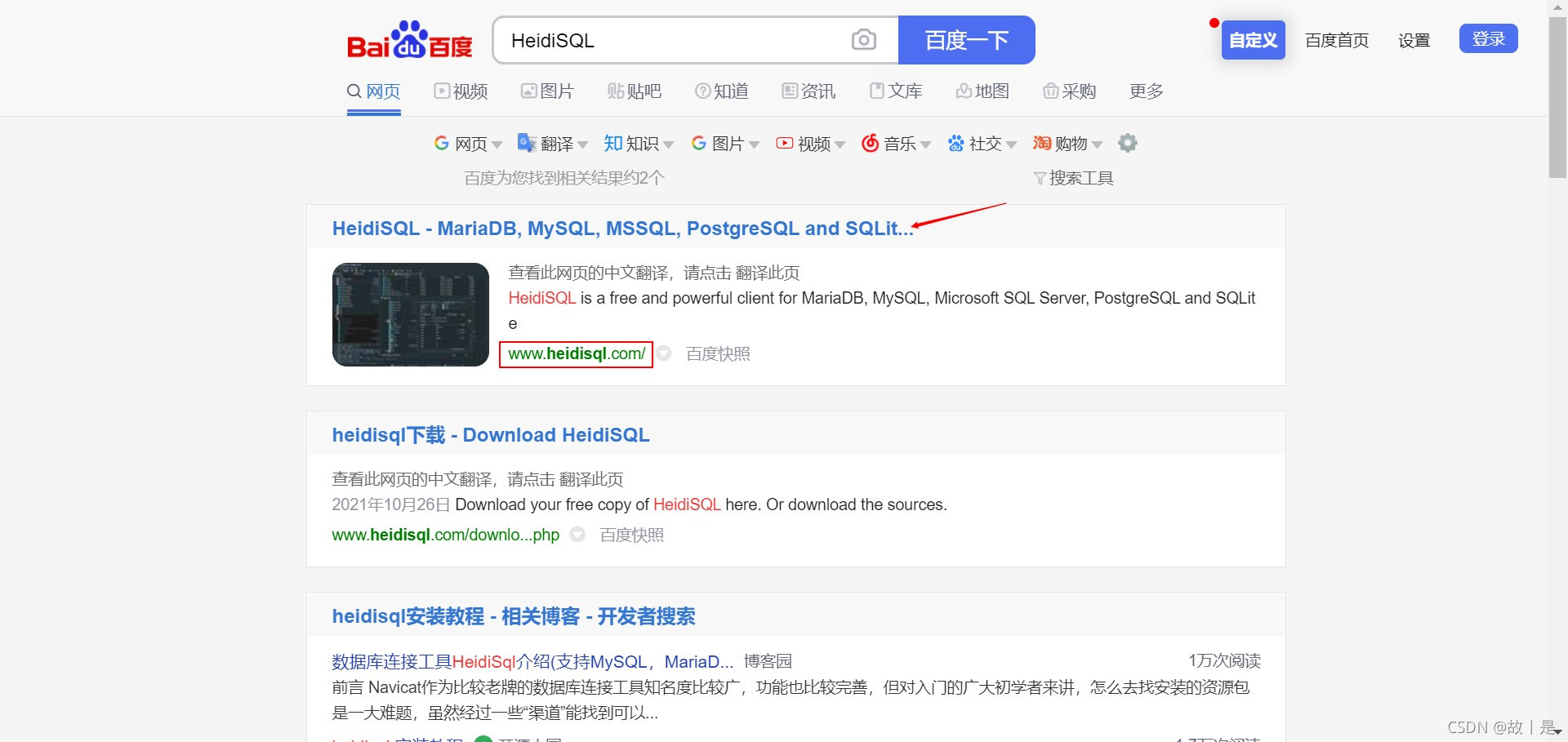Expand the 购物 dropdown arrow
Viewport: 1568px width, 742px height.
(1097, 145)
